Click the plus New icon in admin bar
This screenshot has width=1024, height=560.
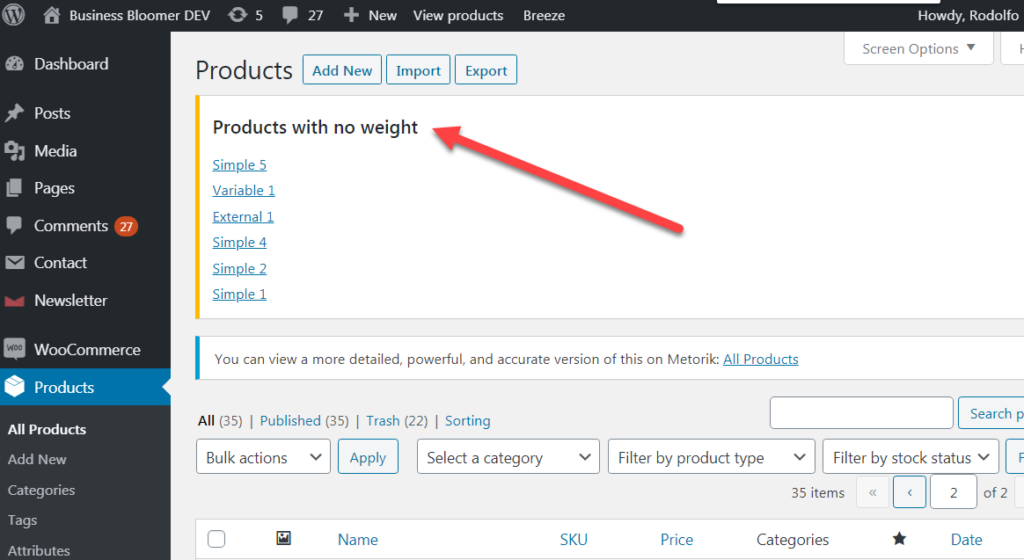coord(351,15)
